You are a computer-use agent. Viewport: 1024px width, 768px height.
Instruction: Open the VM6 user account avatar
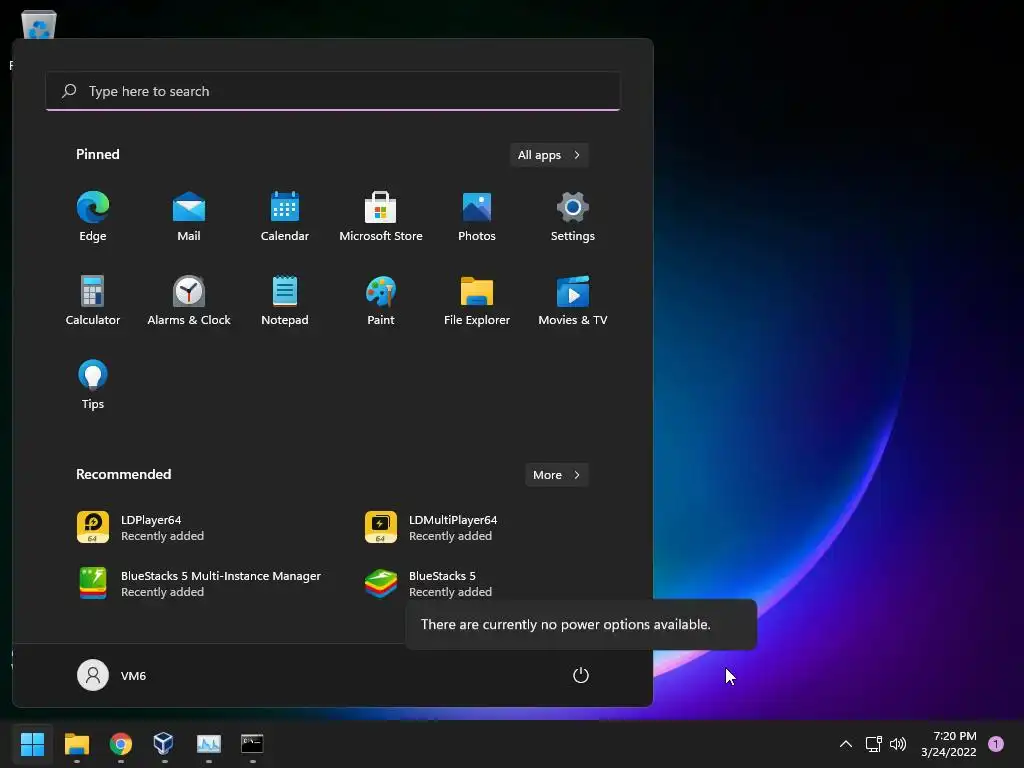point(93,675)
